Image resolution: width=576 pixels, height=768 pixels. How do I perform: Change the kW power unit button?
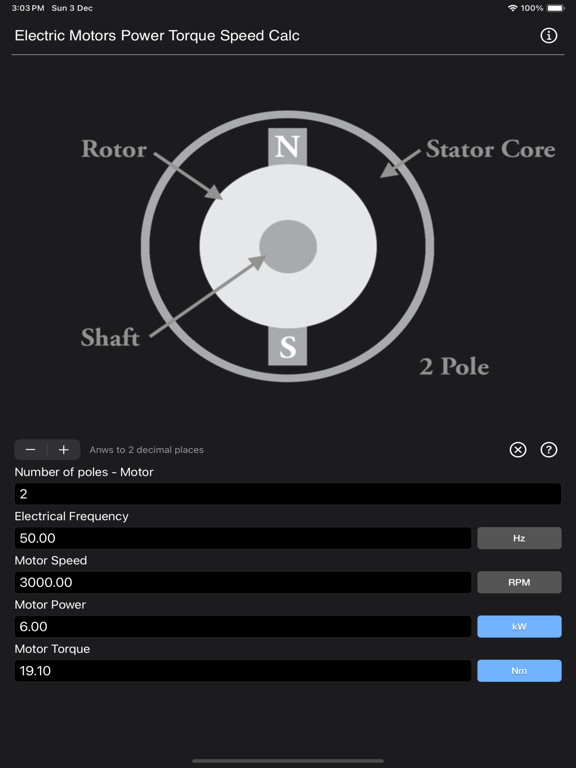519,626
